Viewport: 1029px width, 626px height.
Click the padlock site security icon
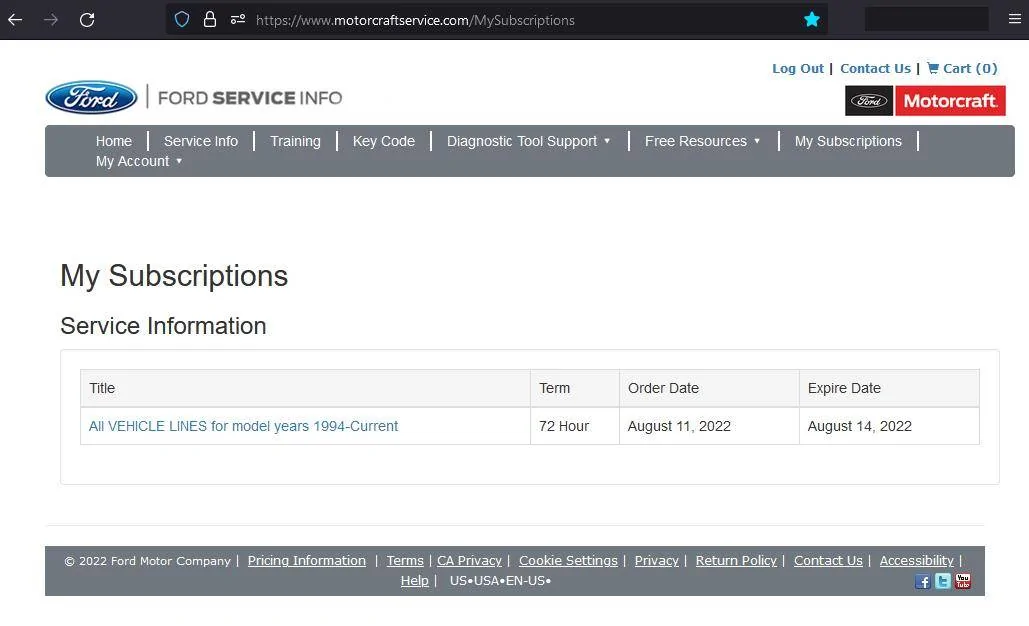pos(209,20)
